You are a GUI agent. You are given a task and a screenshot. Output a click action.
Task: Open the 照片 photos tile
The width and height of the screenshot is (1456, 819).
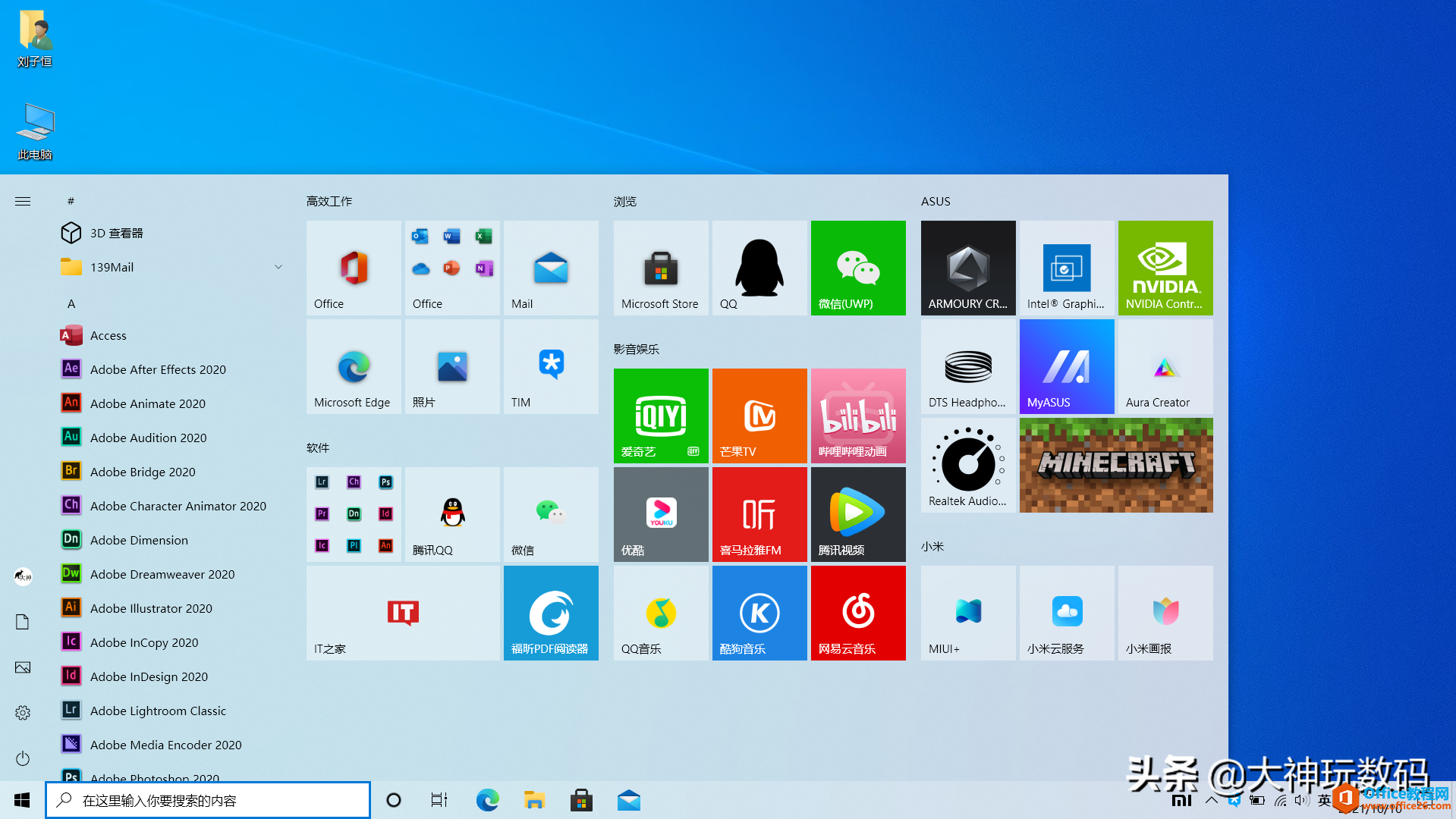[x=452, y=366]
